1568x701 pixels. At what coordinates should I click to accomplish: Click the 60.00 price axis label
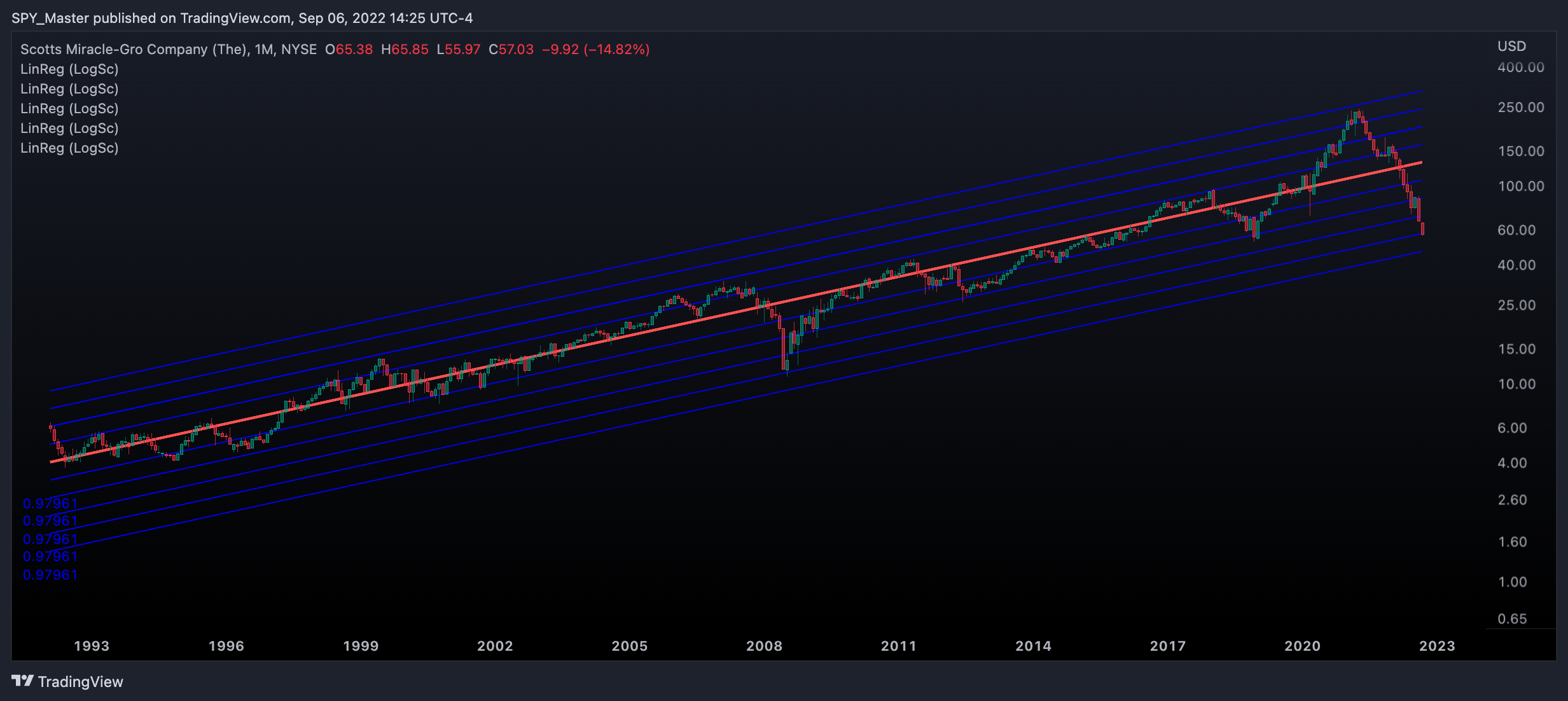pos(1516,230)
